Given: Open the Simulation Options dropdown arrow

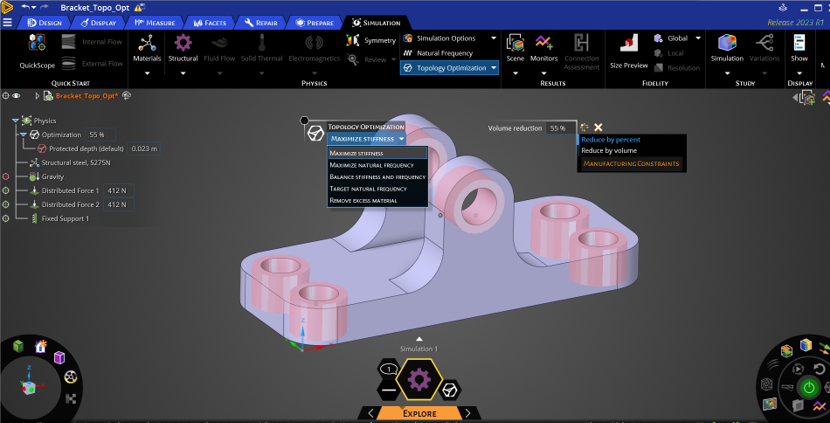Looking at the screenshot, I should pyautogui.click(x=493, y=38).
